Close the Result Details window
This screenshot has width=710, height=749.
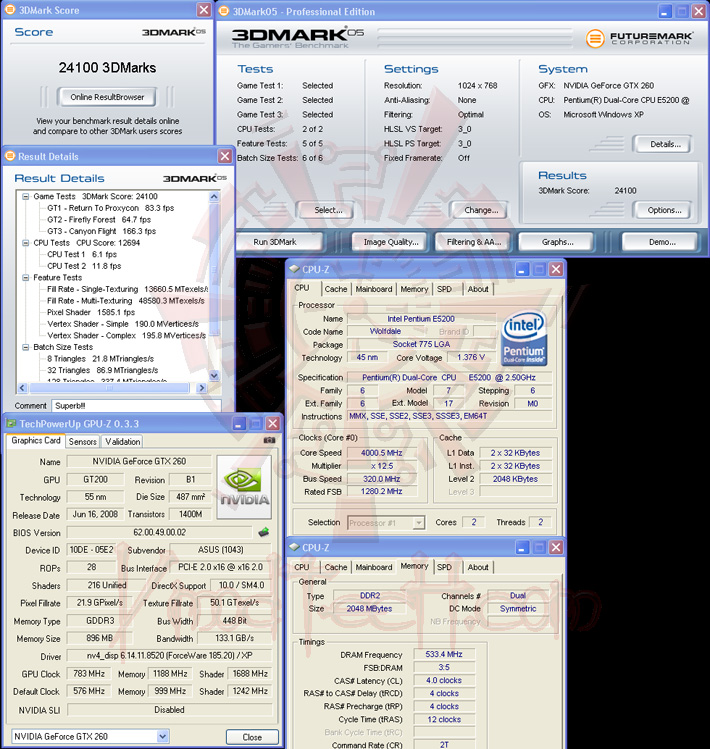click(x=225, y=156)
